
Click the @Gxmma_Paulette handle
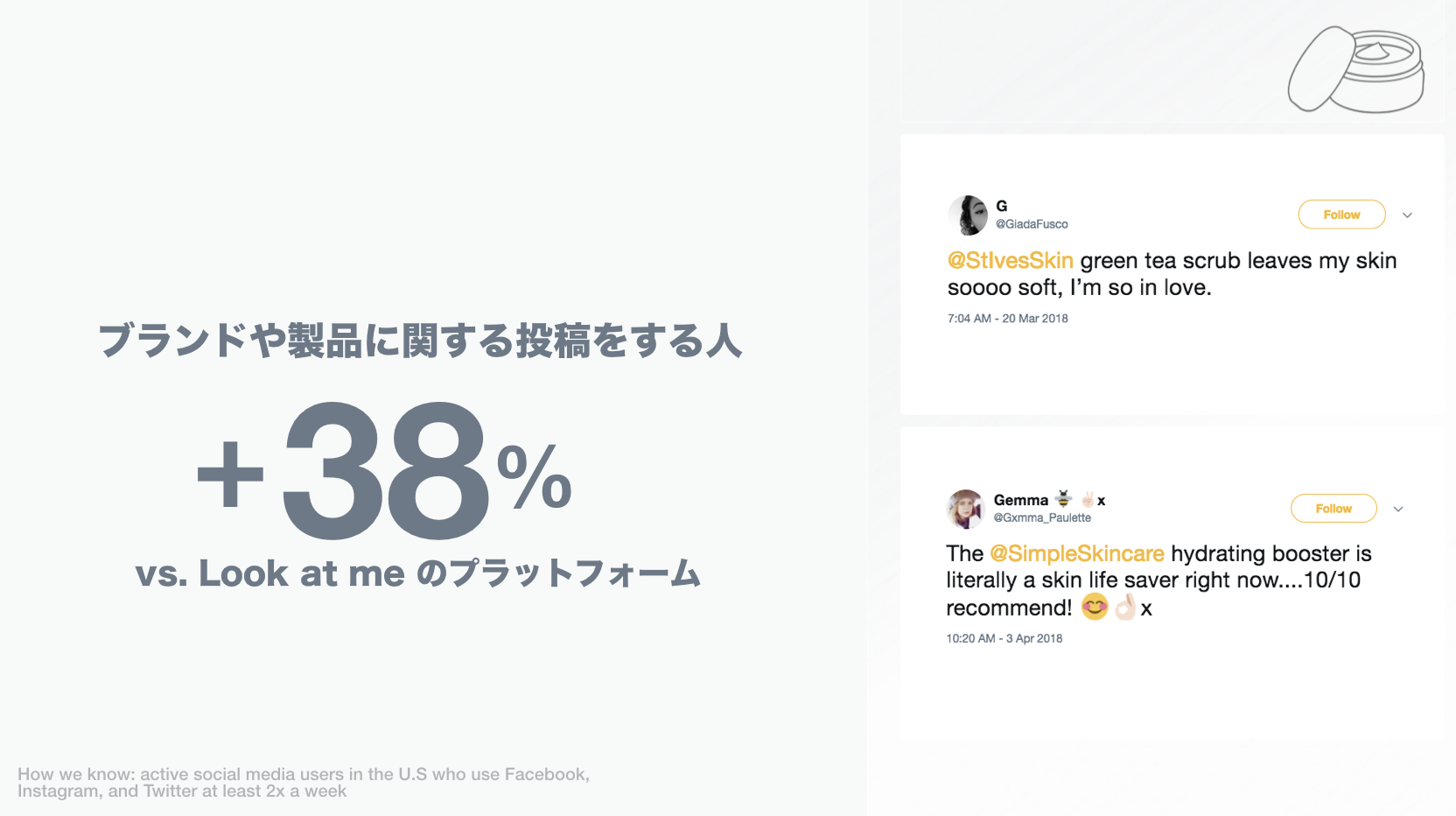[x=1042, y=517]
